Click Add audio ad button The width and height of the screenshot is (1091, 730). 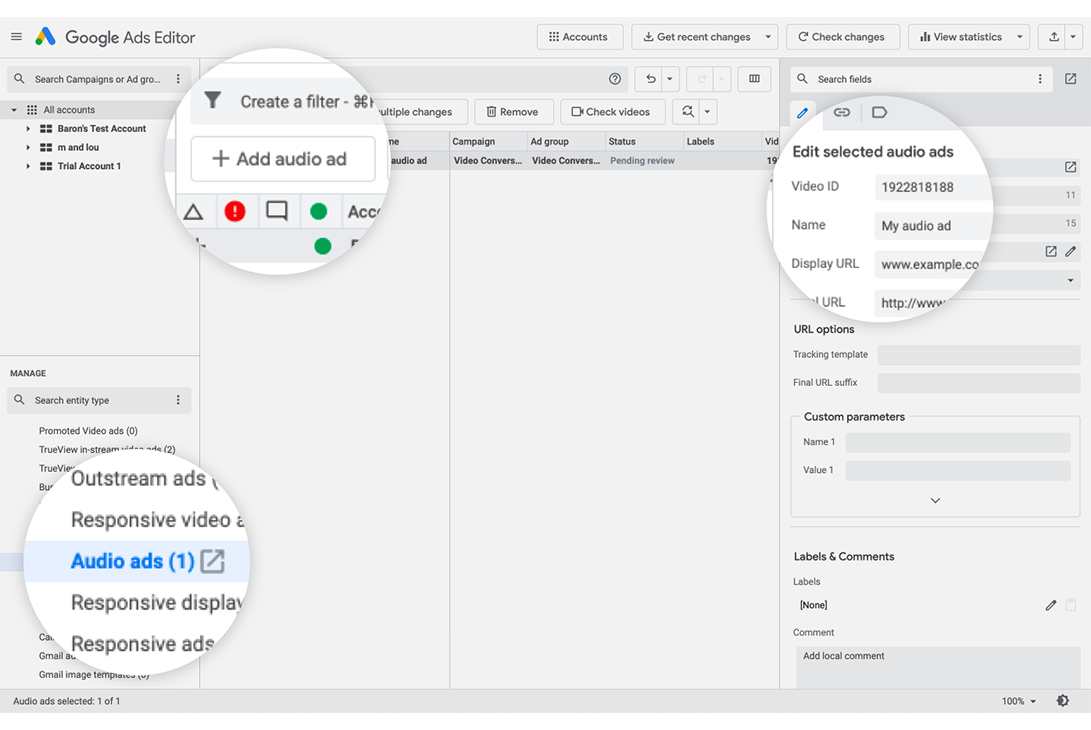pyautogui.click(x=282, y=159)
